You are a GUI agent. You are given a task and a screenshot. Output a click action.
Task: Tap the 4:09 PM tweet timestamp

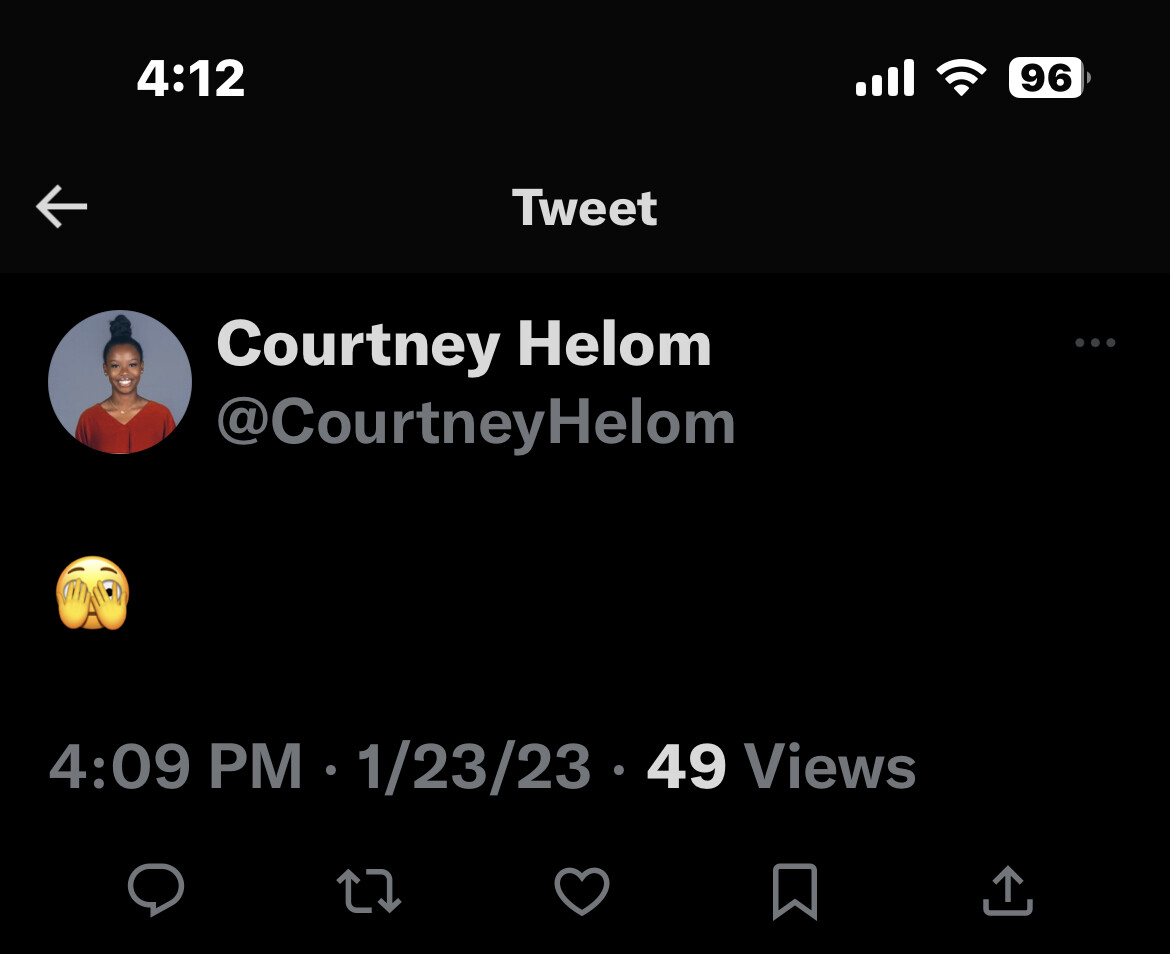[176, 768]
